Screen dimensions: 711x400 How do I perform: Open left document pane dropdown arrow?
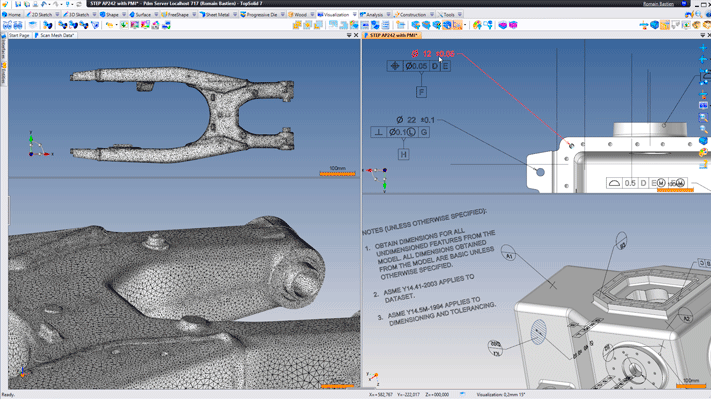349,35
